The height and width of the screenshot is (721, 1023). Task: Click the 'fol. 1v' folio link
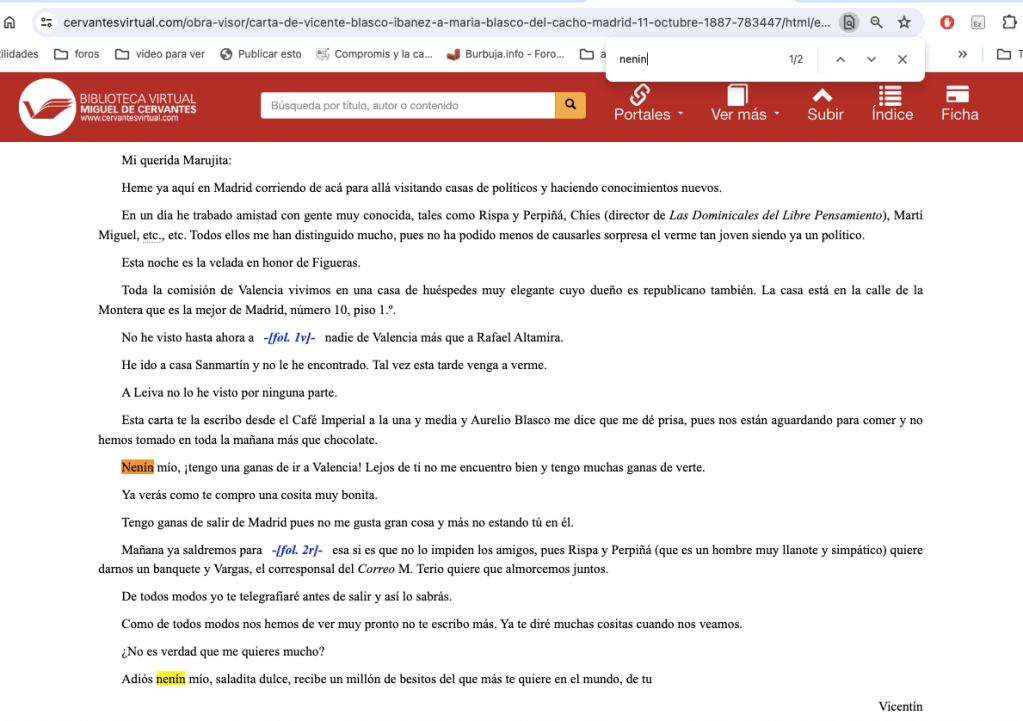[289, 338]
